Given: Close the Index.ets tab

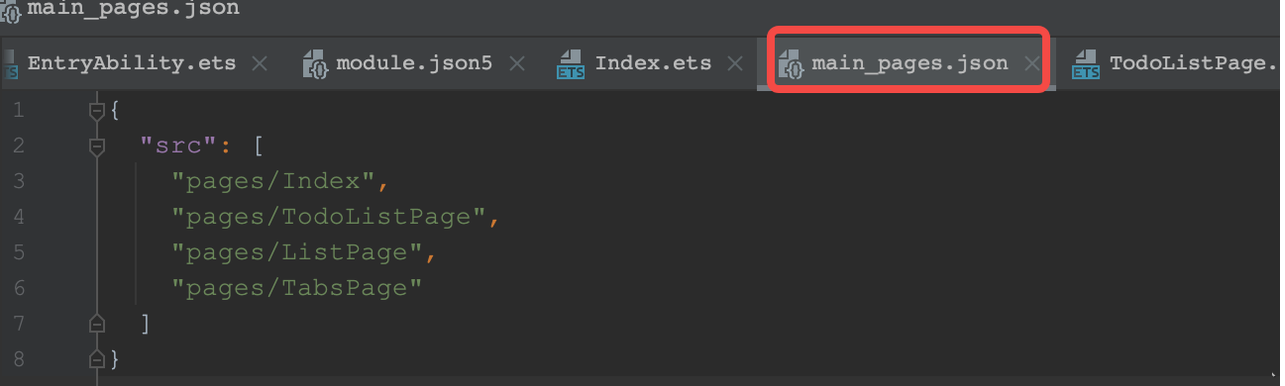Looking at the screenshot, I should click(735, 64).
